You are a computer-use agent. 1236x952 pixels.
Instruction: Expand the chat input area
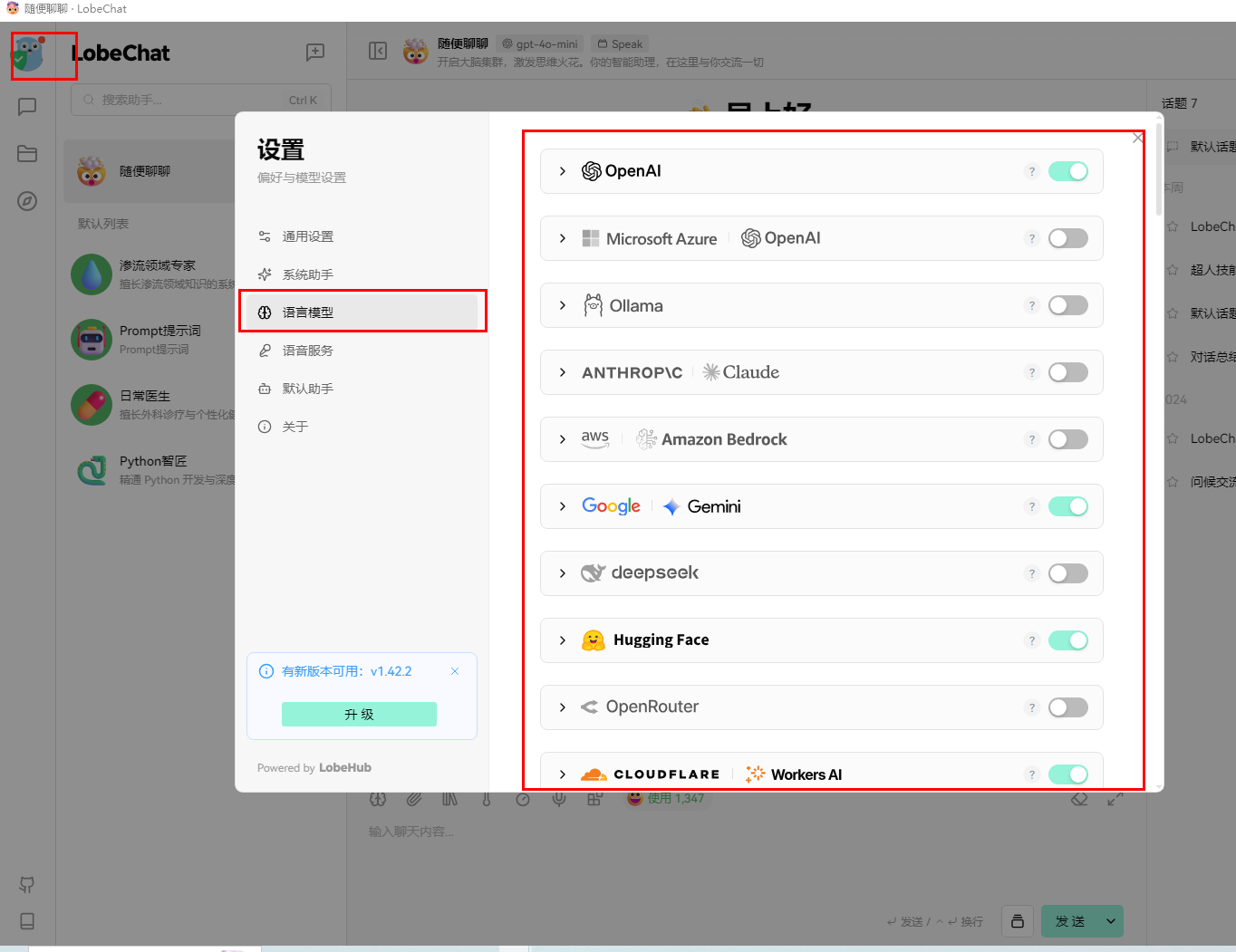pyautogui.click(x=1115, y=799)
